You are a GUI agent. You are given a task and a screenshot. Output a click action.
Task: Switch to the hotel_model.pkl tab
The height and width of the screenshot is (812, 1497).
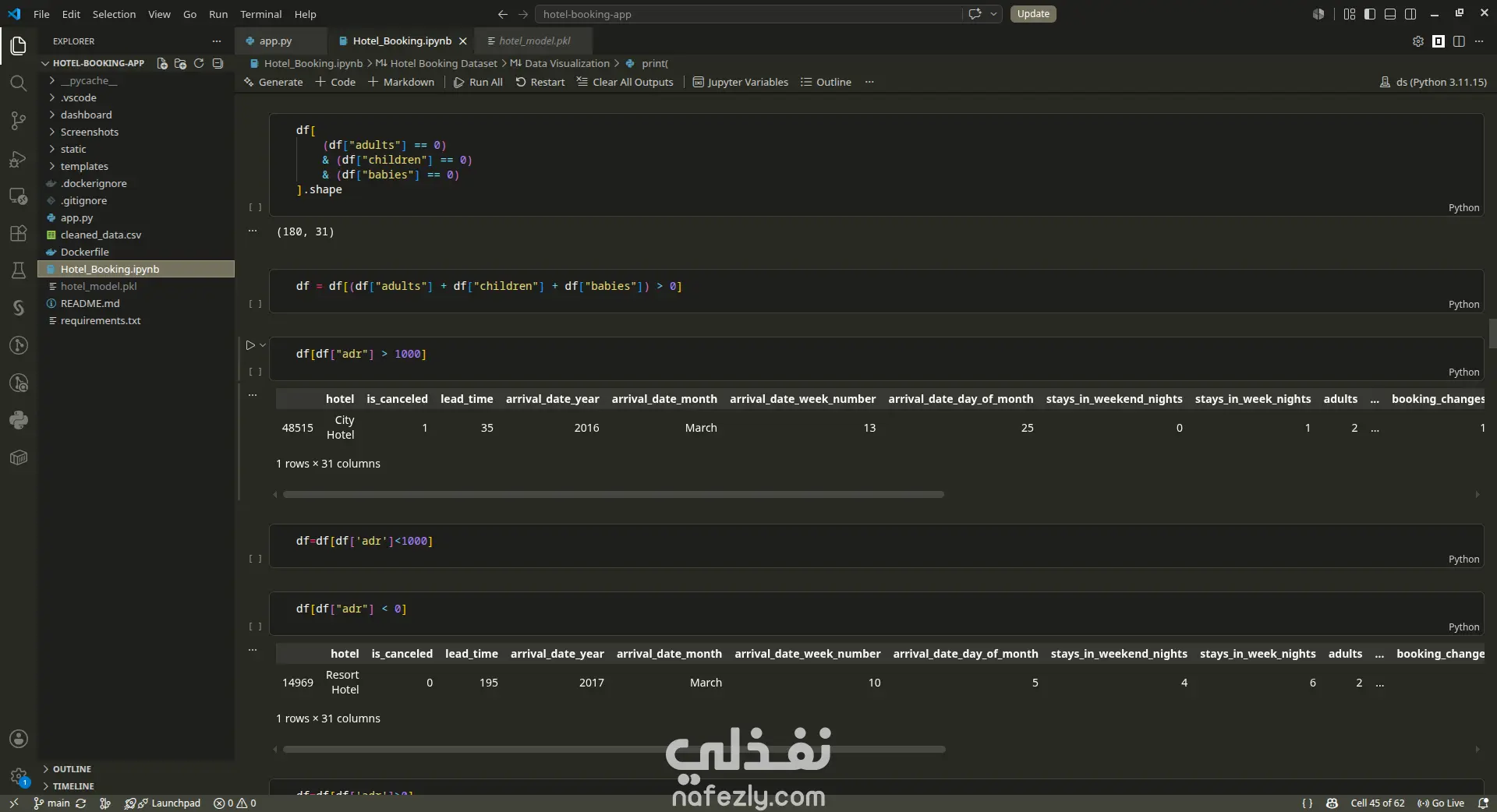(x=534, y=41)
